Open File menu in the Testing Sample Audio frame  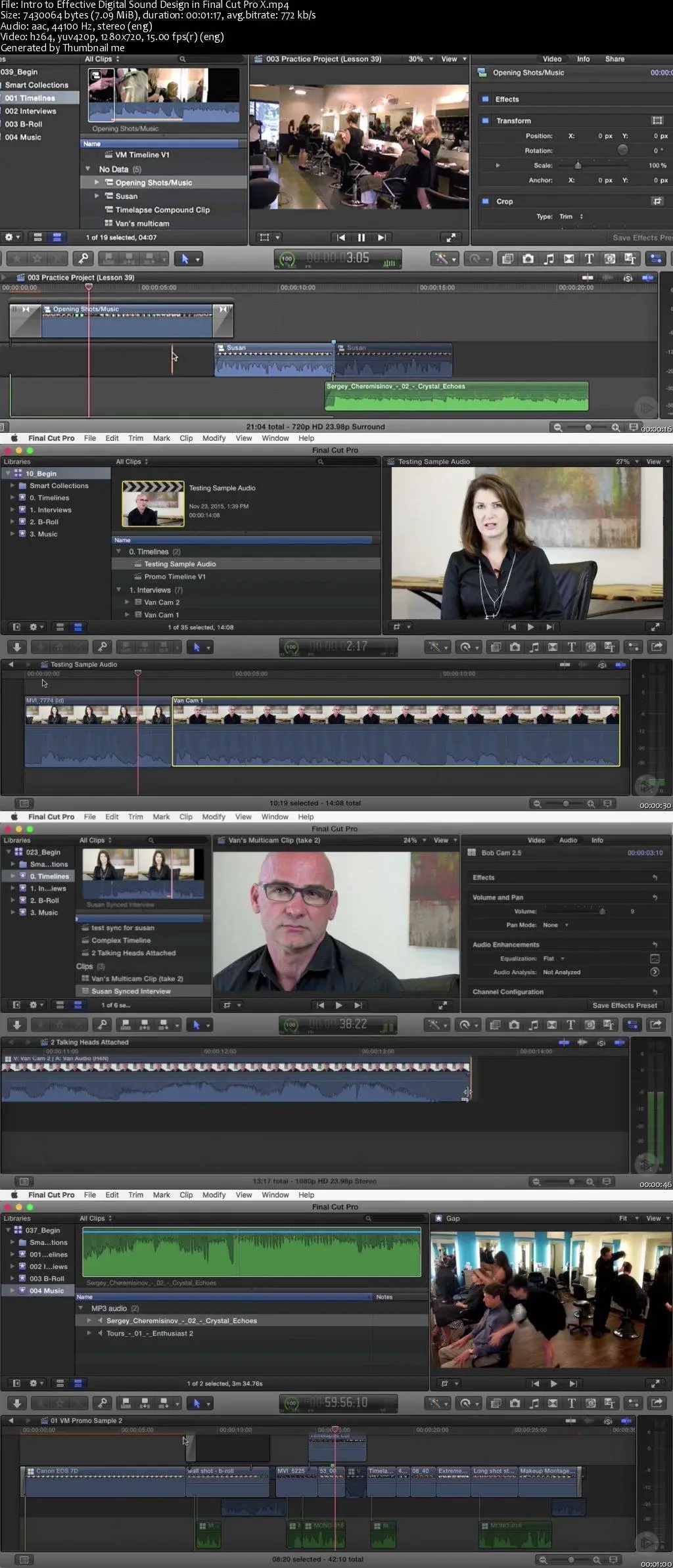tap(90, 438)
